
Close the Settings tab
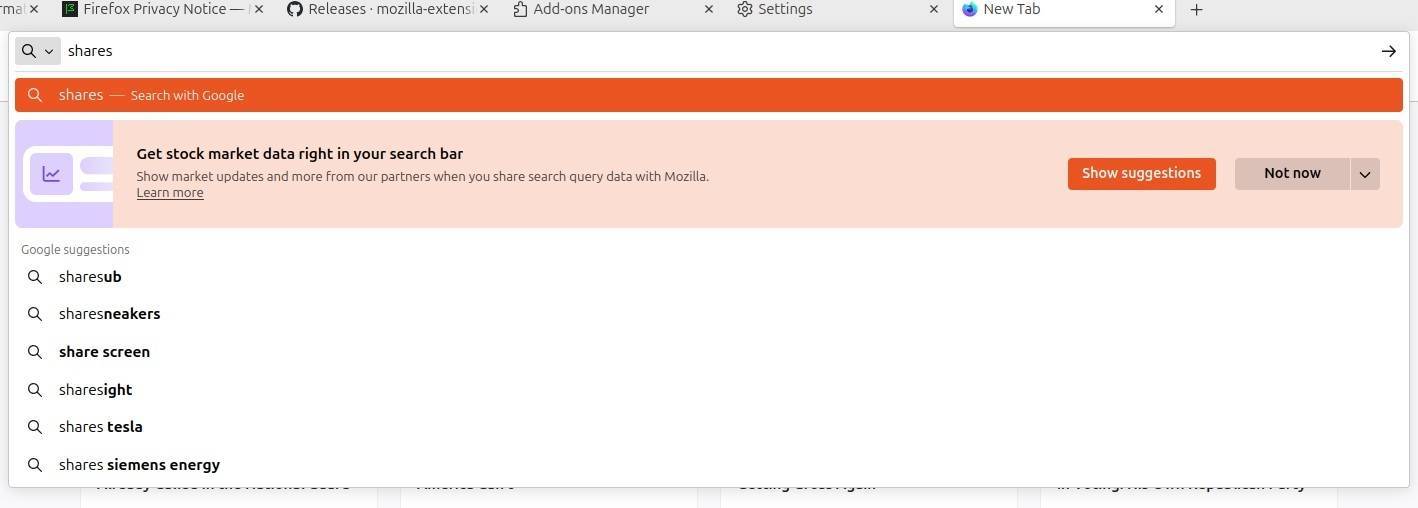934,9
